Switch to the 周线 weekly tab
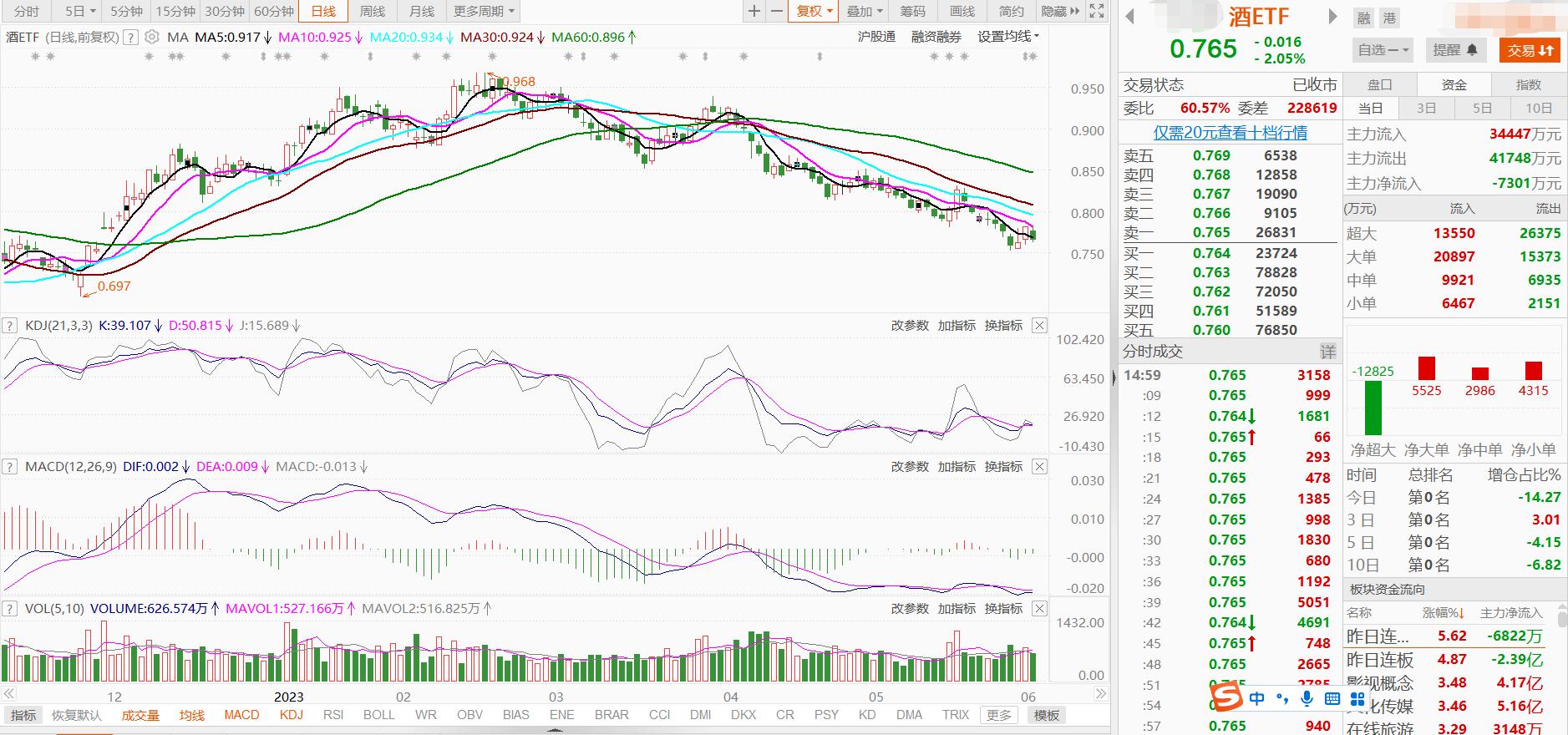Viewport: 1568px width, 735px height. click(x=373, y=11)
